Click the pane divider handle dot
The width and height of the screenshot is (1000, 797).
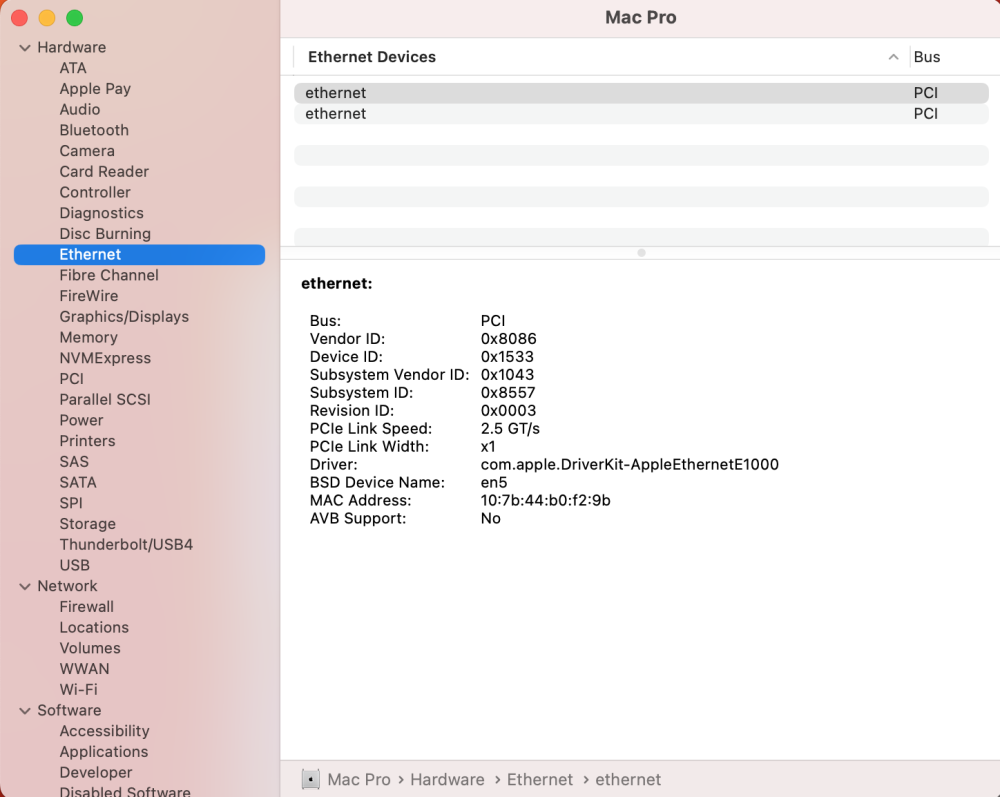pos(641,252)
